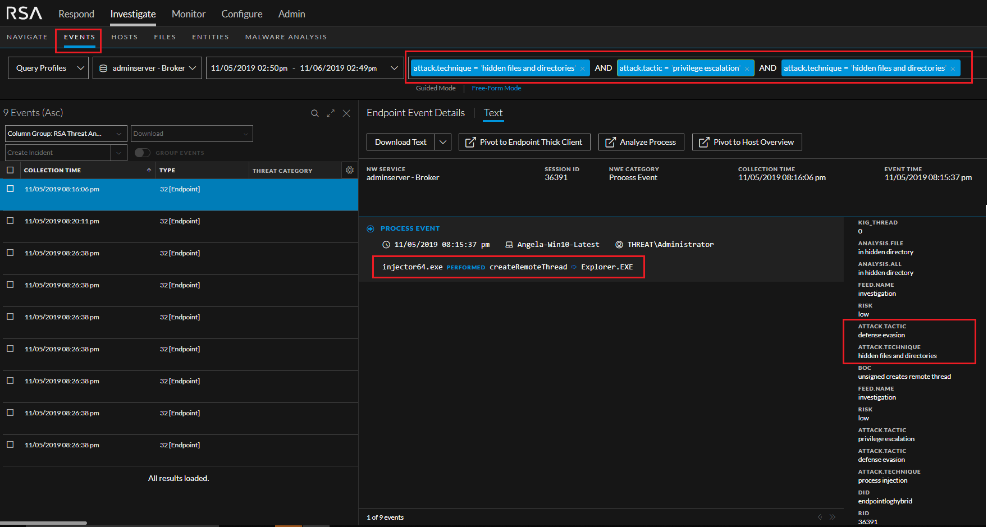This screenshot has width=987, height=527.
Task: Open the Query Profiles dropdown
Action: (47, 68)
